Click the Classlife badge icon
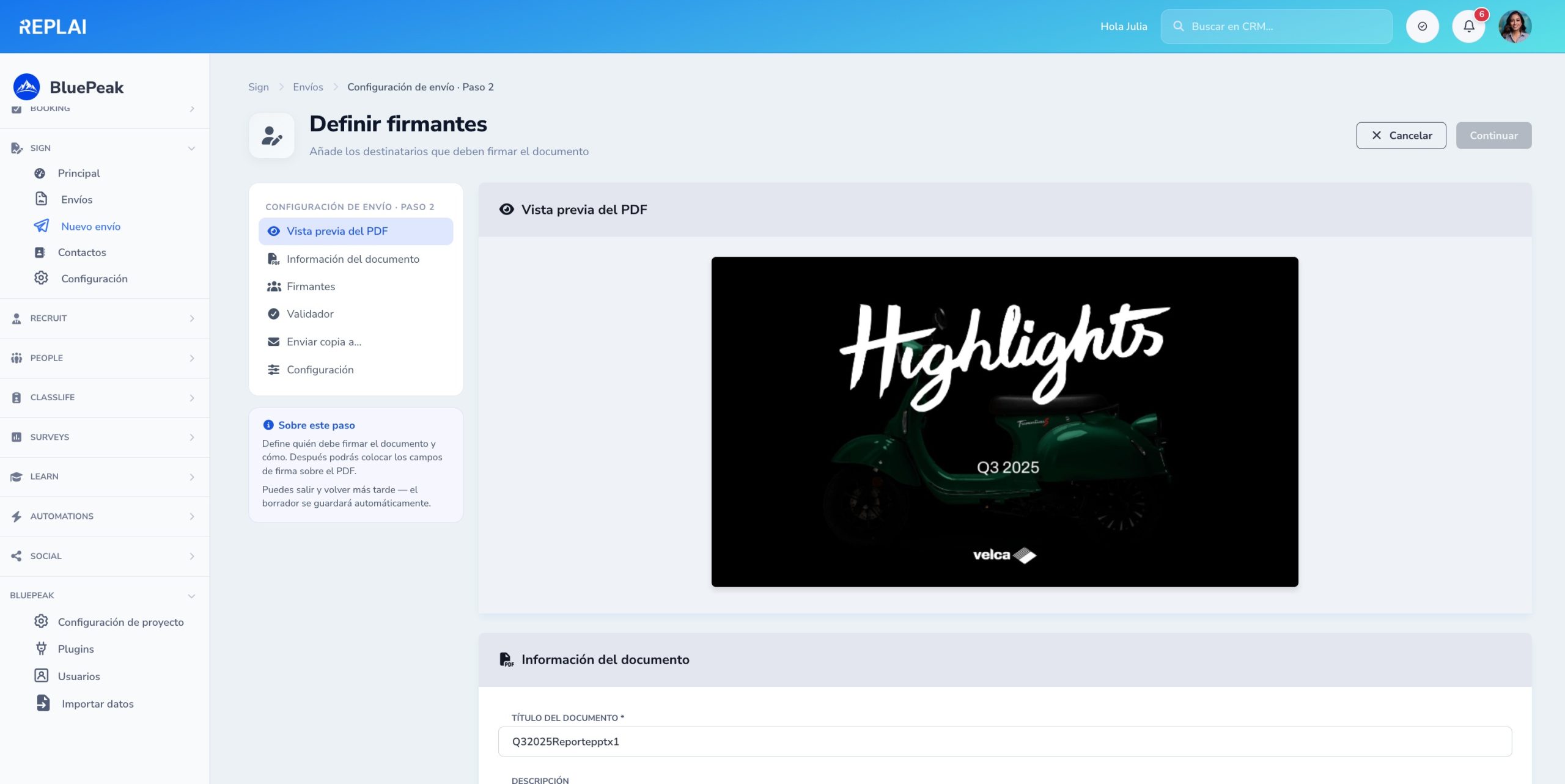 point(17,397)
